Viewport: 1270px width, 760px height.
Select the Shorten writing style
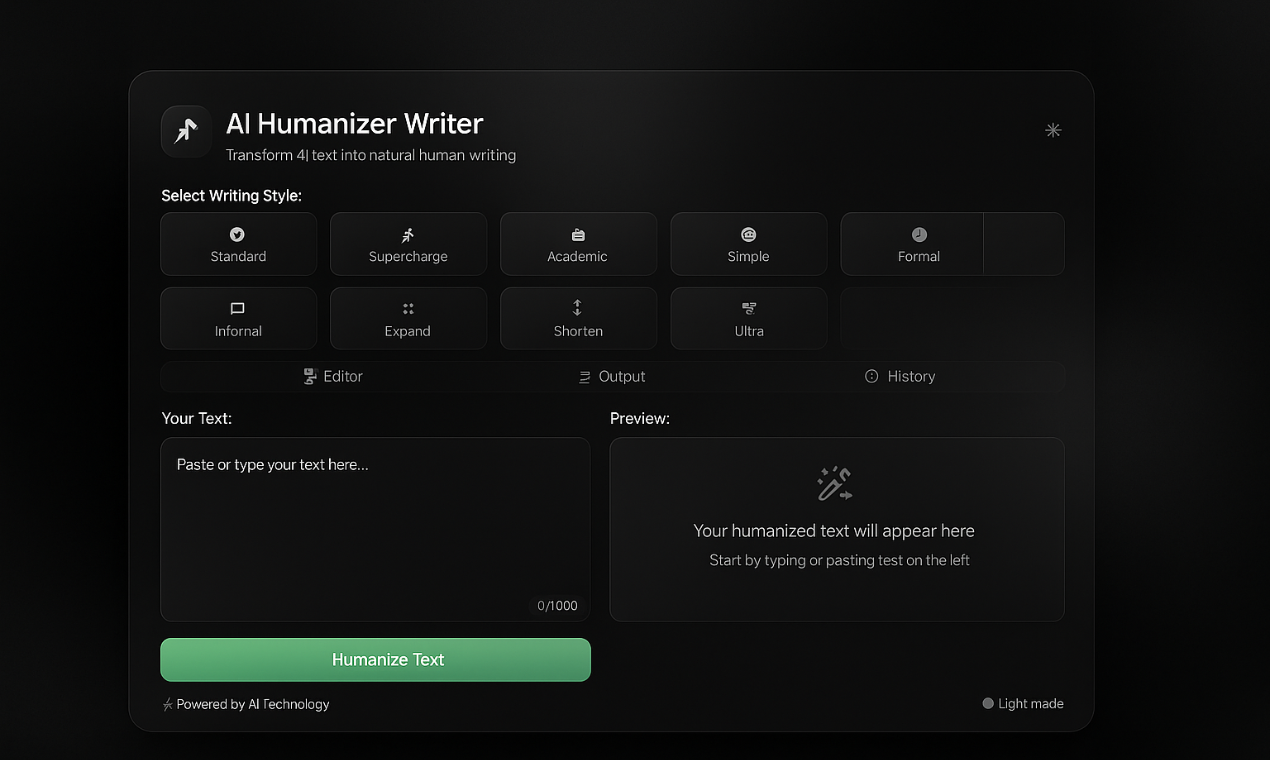578,319
